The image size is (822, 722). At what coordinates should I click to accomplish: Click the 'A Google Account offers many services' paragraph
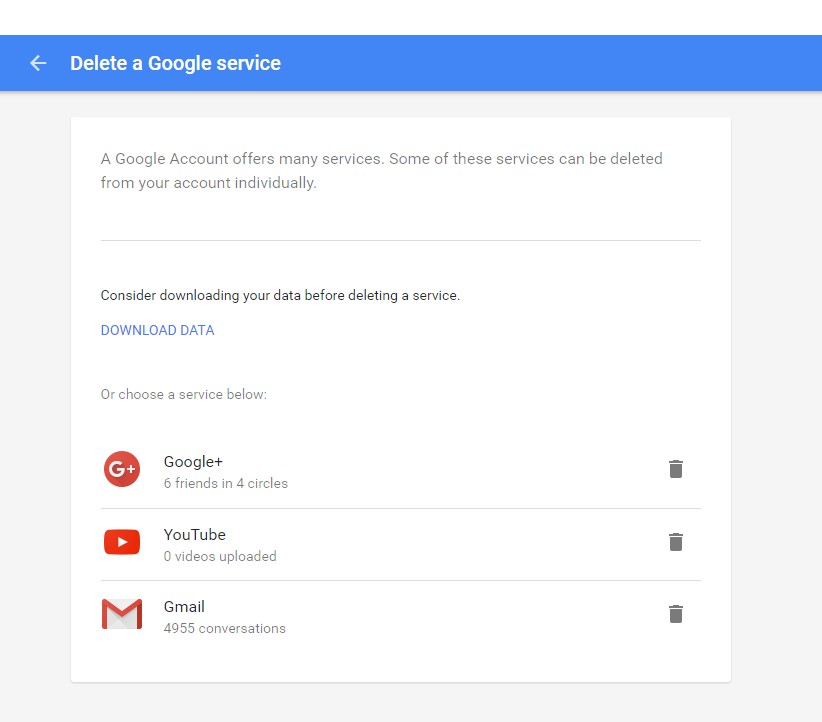pyautogui.click(x=381, y=171)
